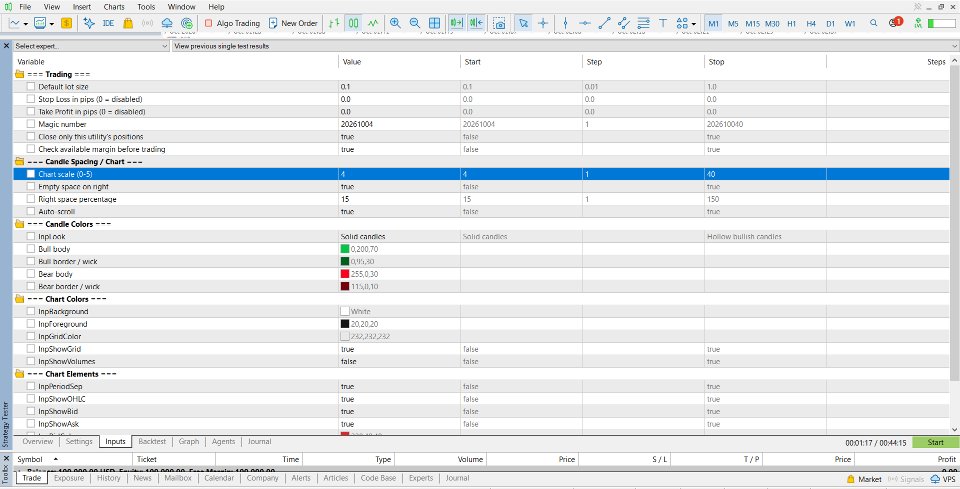Select the Fibonacci retracement tool
960x489 pixels.
pyautogui.click(x=643, y=23)
